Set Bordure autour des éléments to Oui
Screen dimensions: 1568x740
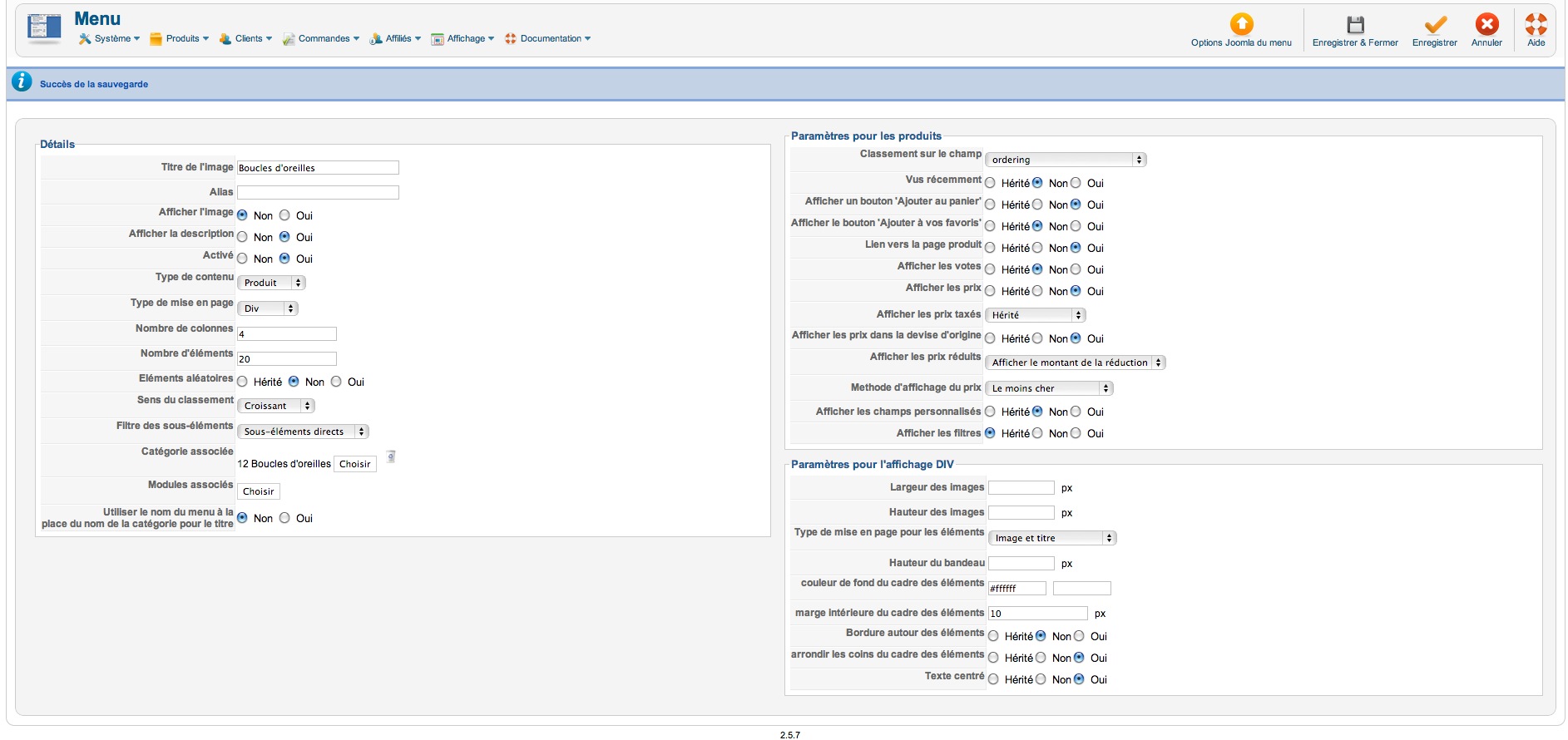(1079, 636)
